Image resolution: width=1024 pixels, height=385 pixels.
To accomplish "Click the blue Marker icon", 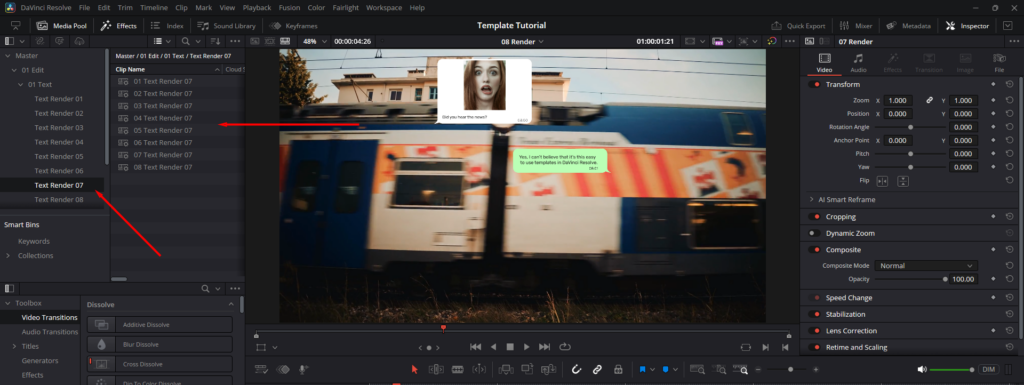I will point(665,369).
